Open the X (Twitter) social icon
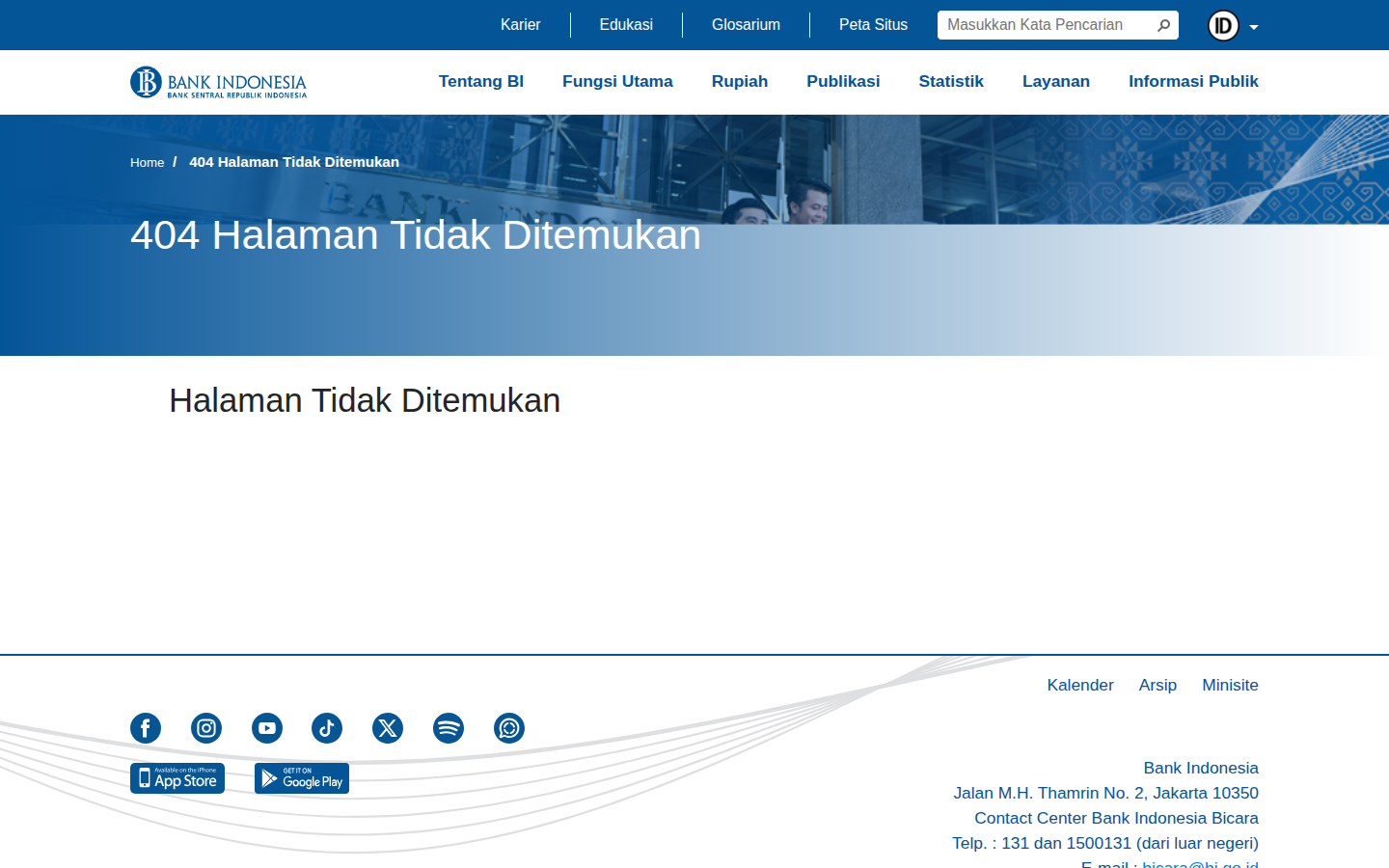The height and width of the screenshot is (868, 1389). pyautogui.click(x=388, y=728)
